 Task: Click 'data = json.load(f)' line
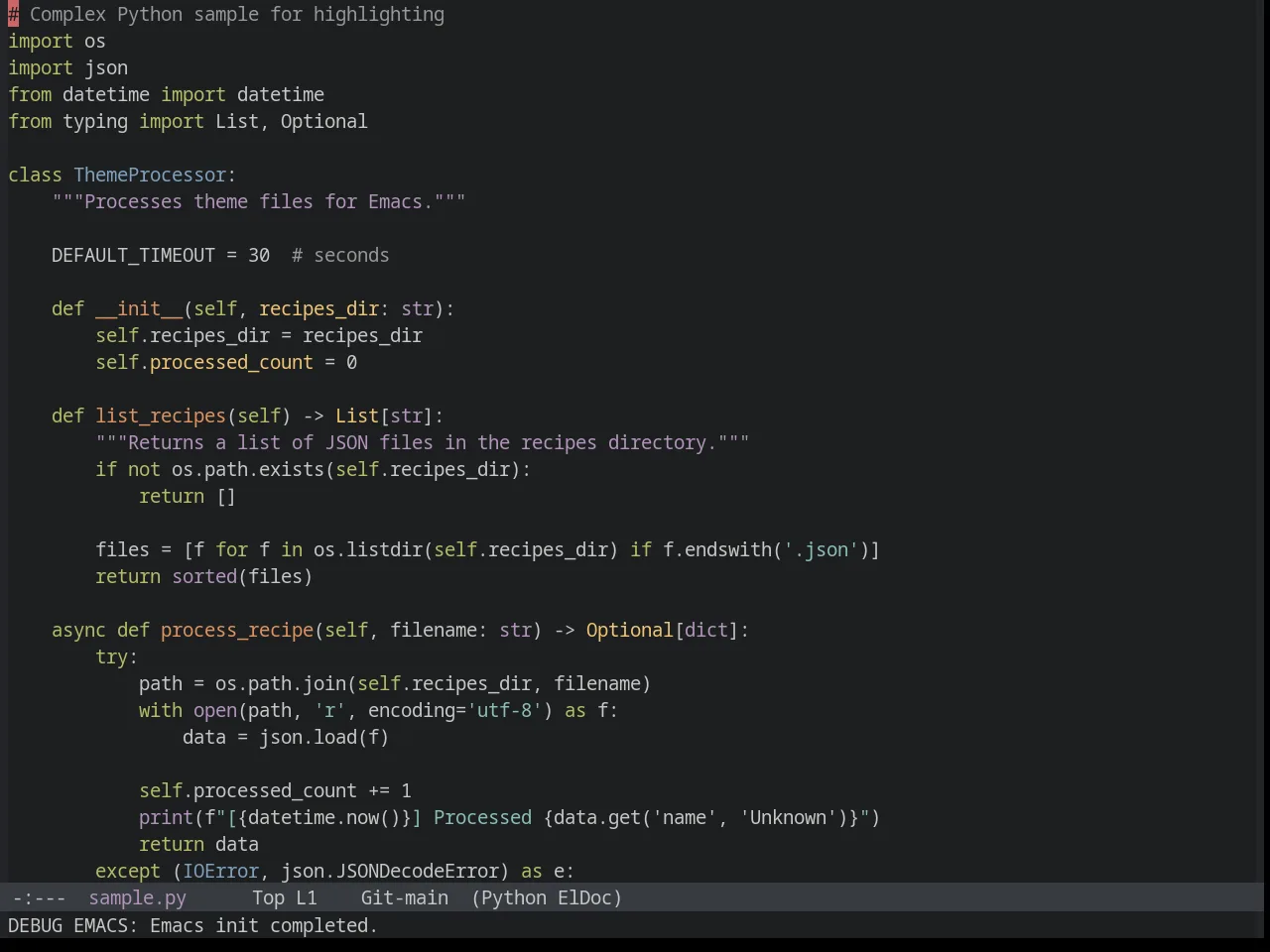tap(286, 737)
